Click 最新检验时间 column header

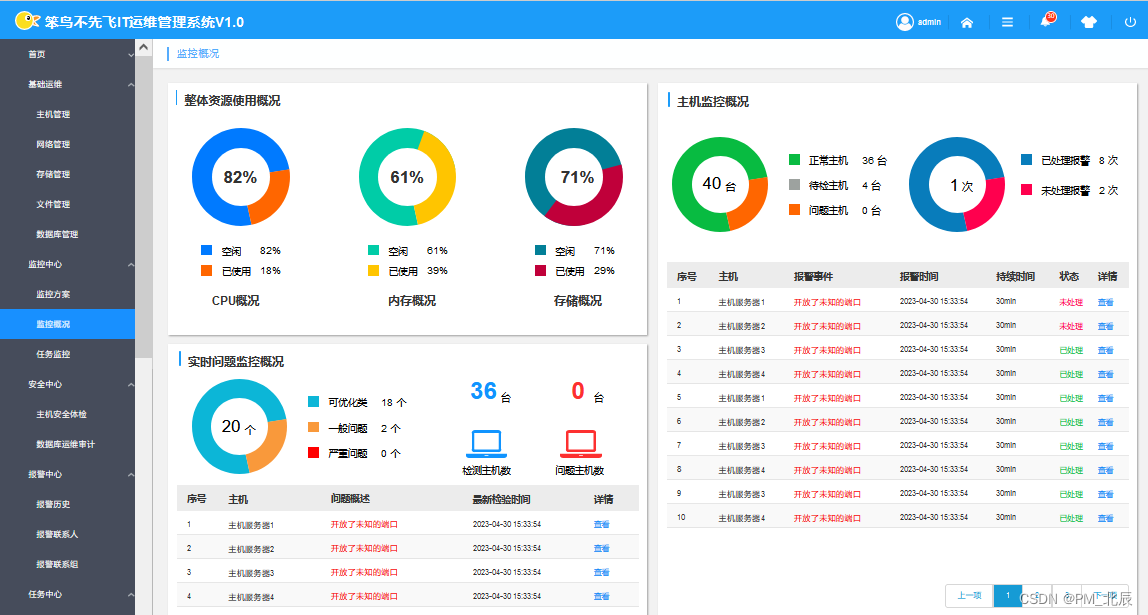point(502,499)
